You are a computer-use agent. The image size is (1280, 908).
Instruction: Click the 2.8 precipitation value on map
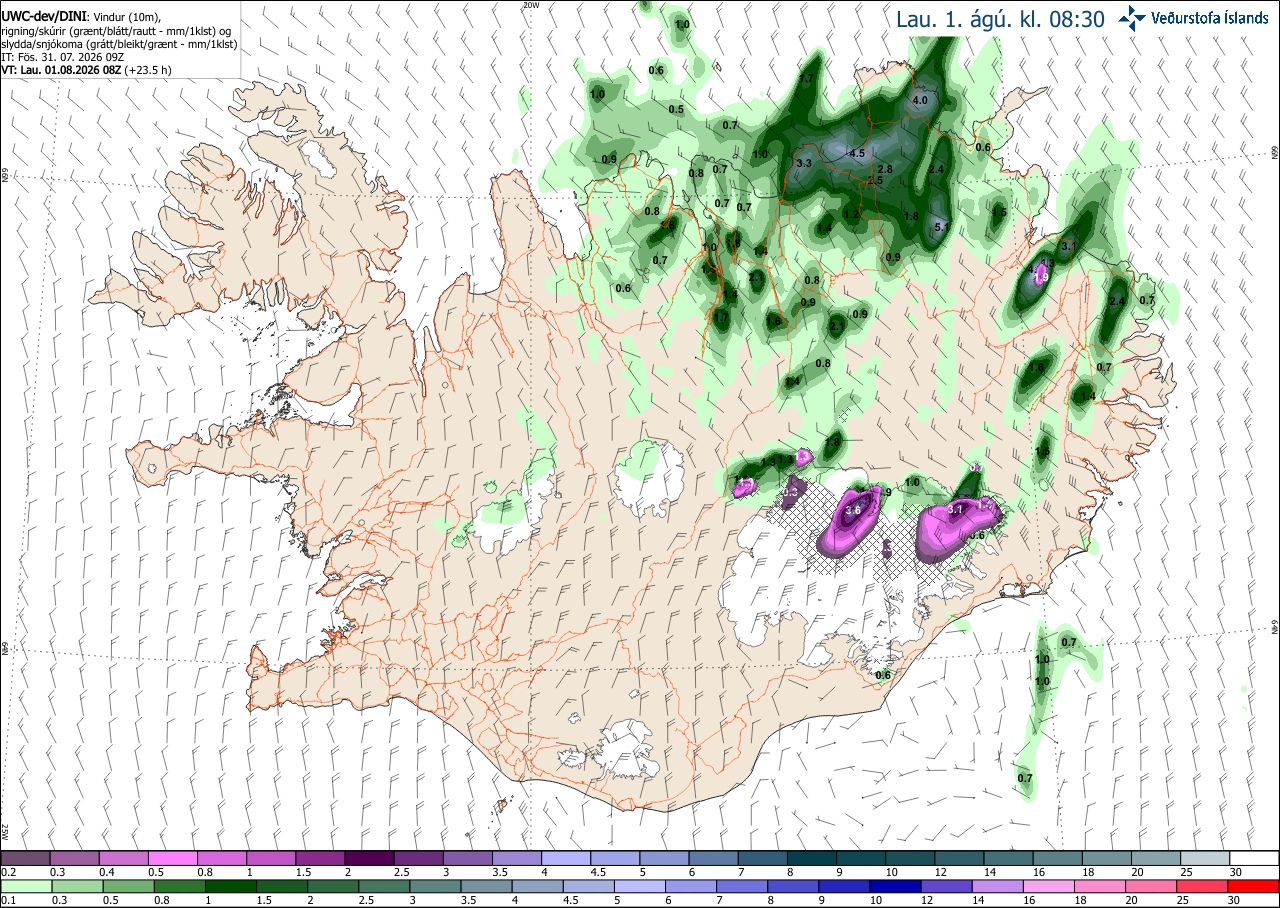click(885, 170)
